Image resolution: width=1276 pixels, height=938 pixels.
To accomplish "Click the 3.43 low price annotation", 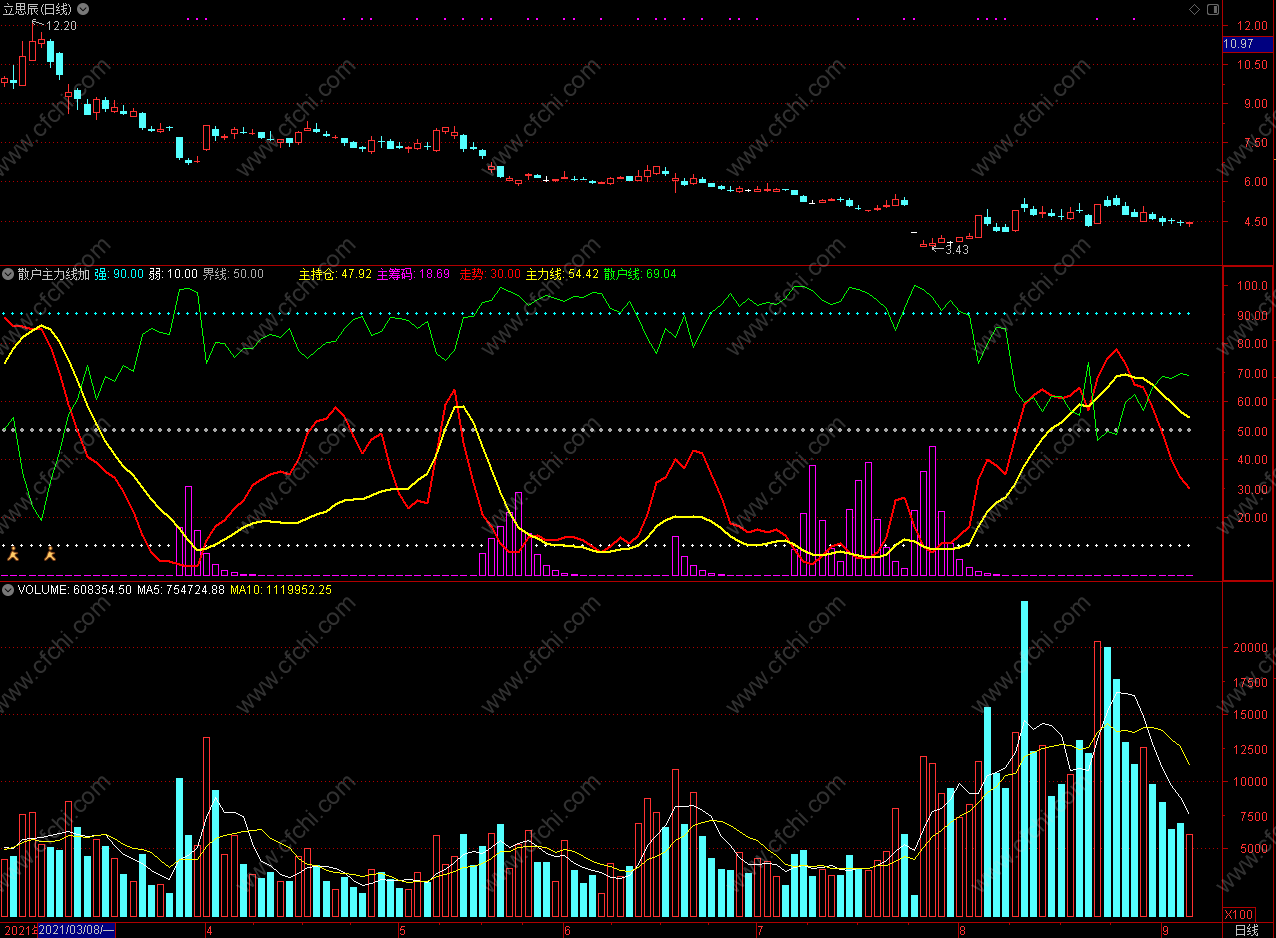I will tap(956, 249).
